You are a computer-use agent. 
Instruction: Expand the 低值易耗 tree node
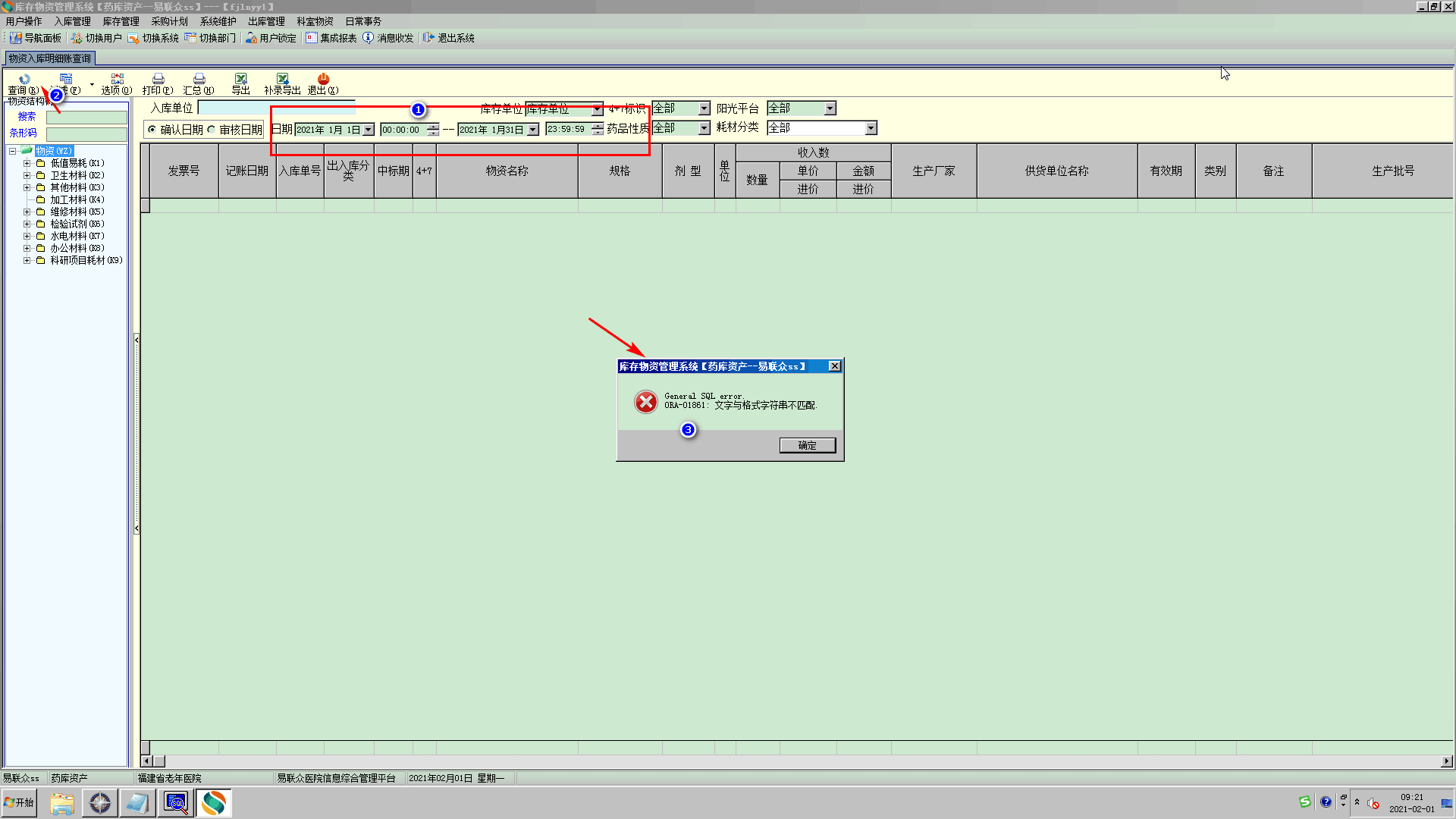click(x=27, y=163)
